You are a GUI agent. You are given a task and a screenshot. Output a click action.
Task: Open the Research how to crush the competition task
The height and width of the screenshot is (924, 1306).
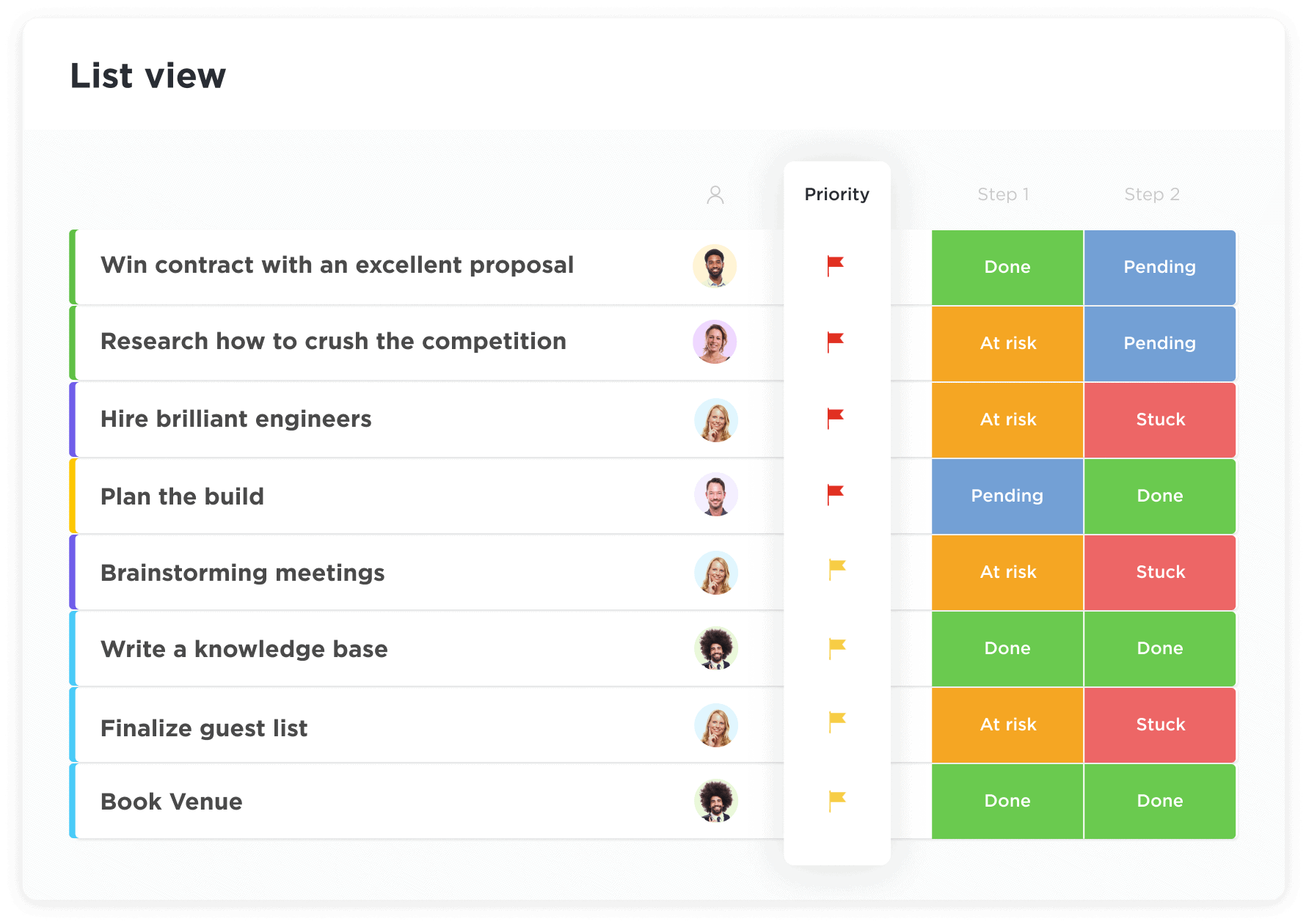click(x=333, y=342)
